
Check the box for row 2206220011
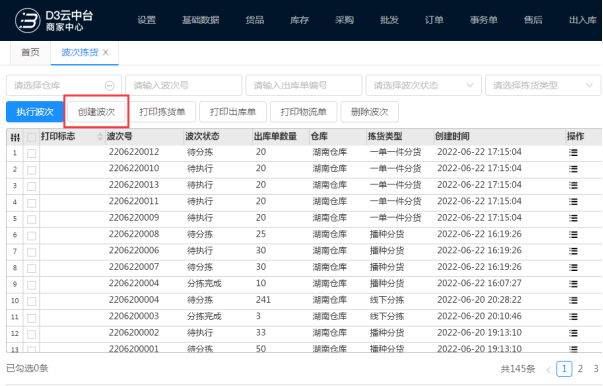32,203
